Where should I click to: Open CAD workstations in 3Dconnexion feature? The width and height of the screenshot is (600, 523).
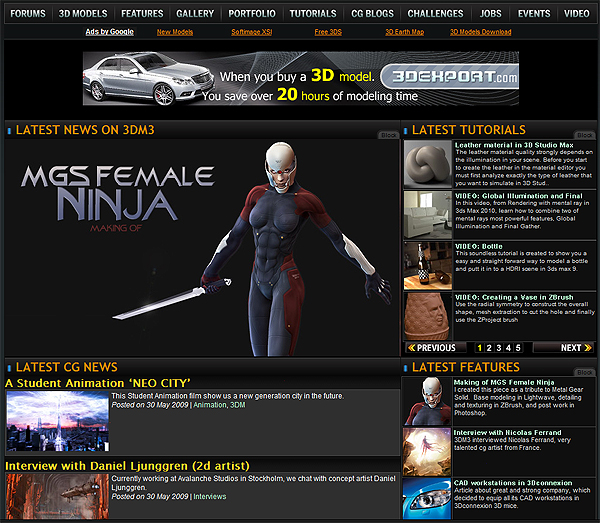pyautogui.click(x=513, y=483)
